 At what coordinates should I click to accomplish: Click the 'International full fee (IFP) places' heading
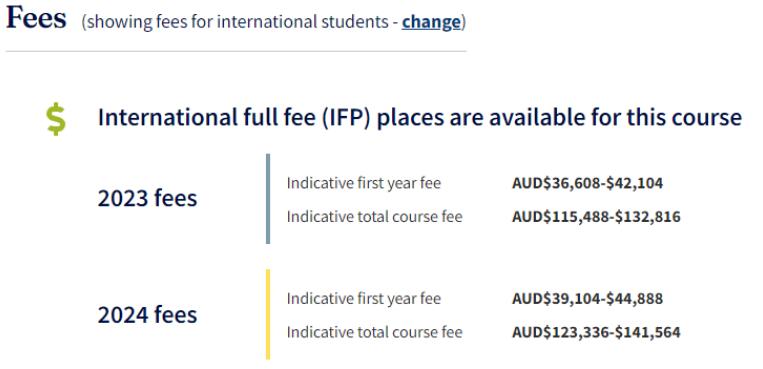click(x=419, y=118)
